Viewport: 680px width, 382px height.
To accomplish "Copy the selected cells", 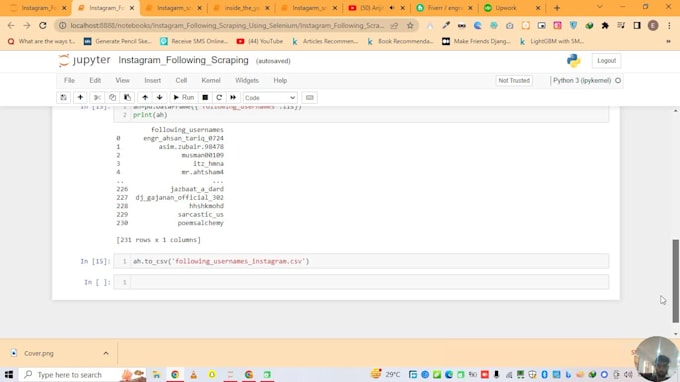I will pos(112,98).
